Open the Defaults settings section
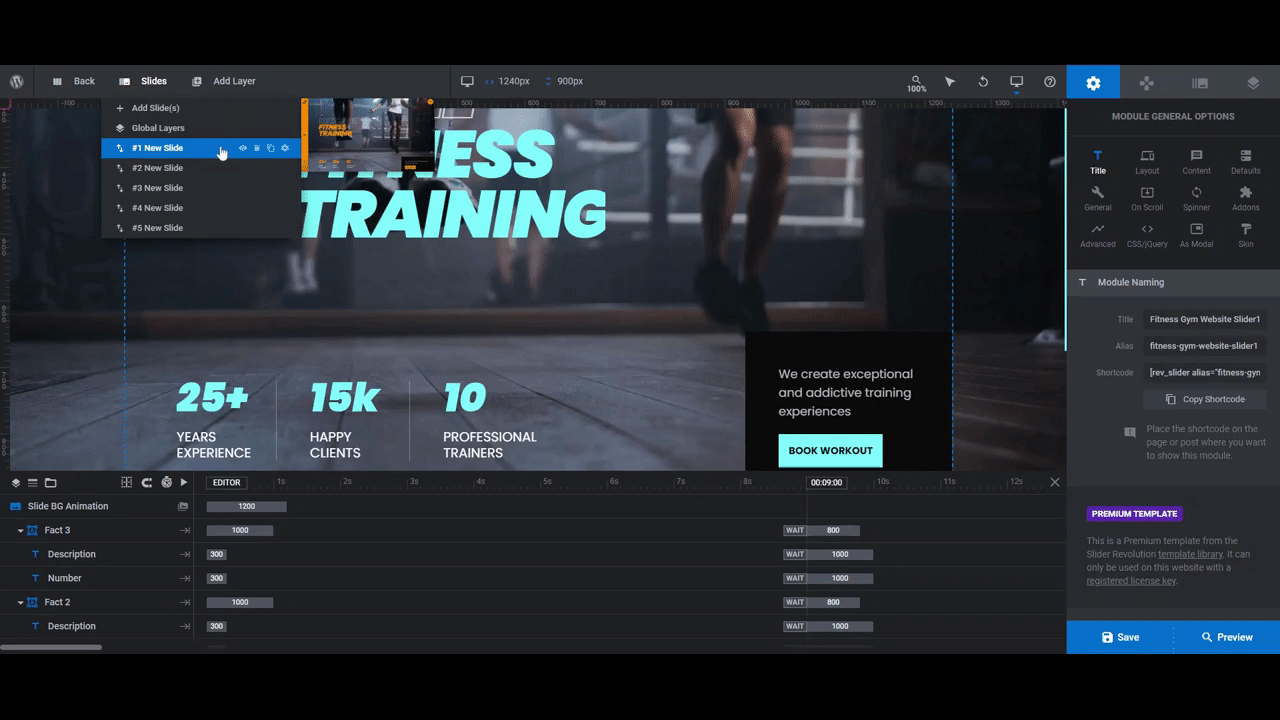The image size is (1280, 720). pyautogui.click(x=1246, y=162)
